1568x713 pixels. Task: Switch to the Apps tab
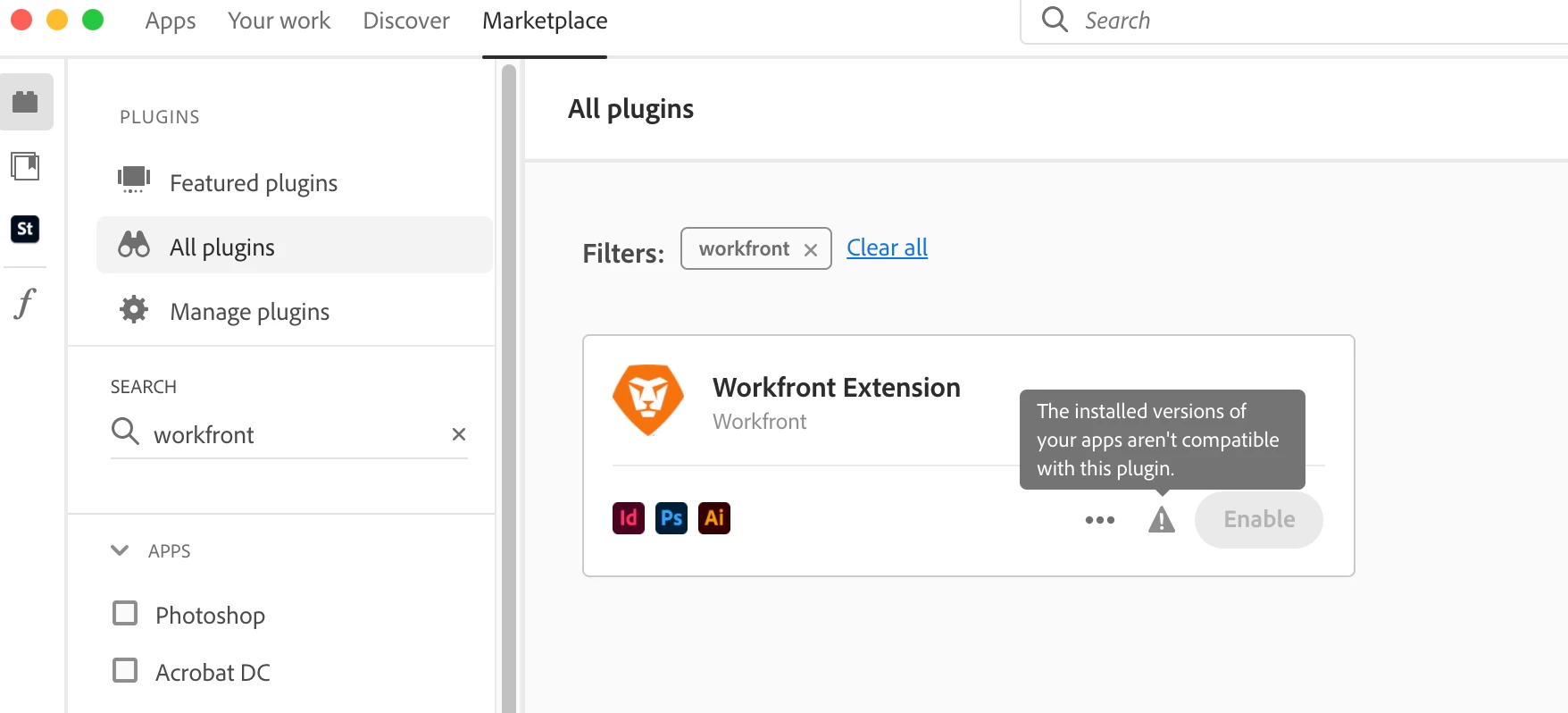coord(171,21)
